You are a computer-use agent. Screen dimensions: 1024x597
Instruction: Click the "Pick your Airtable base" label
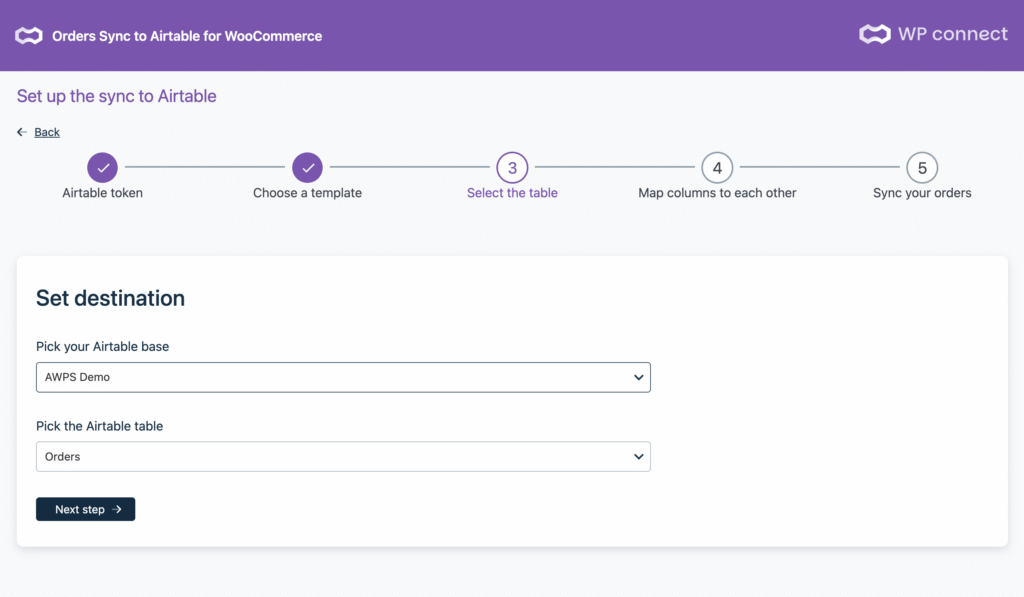[x=102, y=347]
